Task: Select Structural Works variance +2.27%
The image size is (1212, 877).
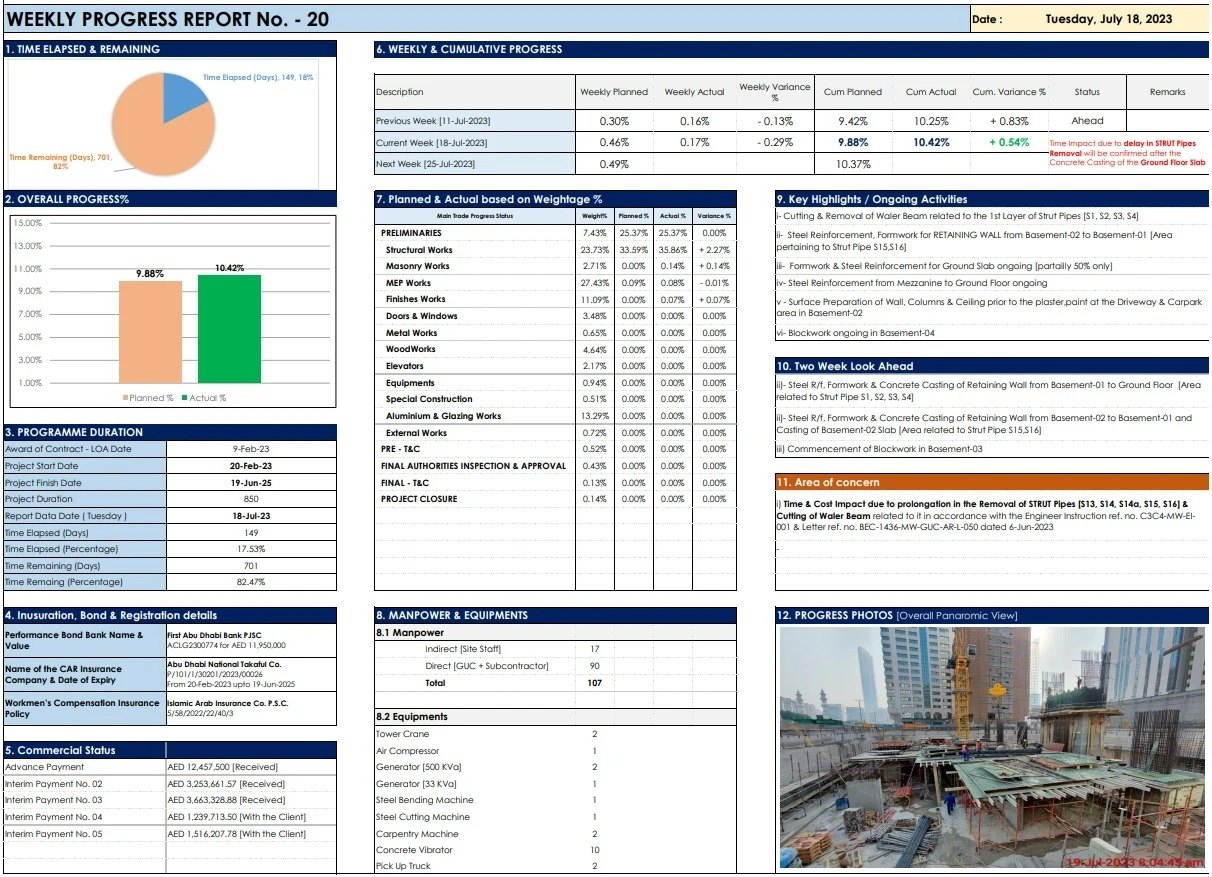Action: click(x=713, y=250)
